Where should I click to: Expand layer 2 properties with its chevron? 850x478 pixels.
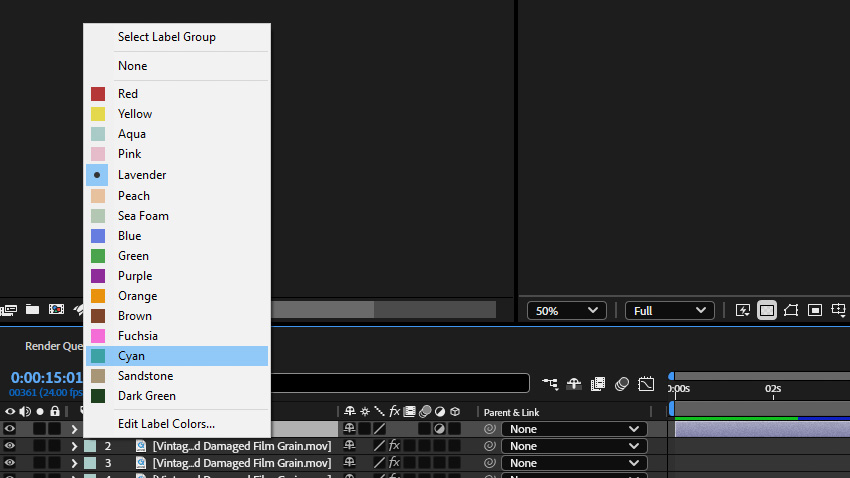(x=74, y=446)
